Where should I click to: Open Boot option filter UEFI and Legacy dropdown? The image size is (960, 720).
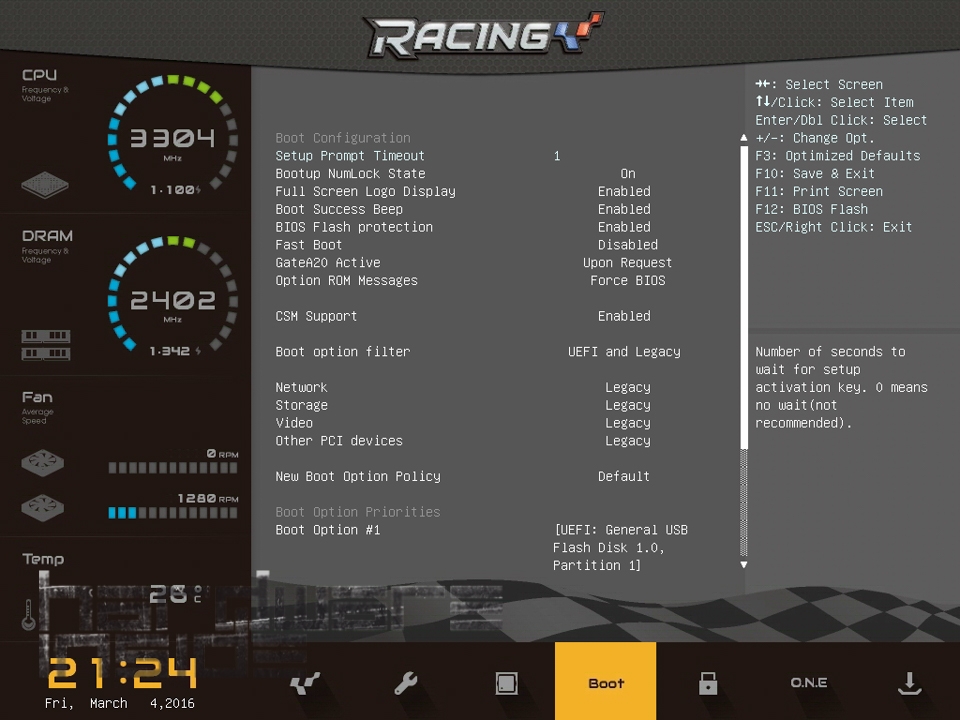pos(624,352)
